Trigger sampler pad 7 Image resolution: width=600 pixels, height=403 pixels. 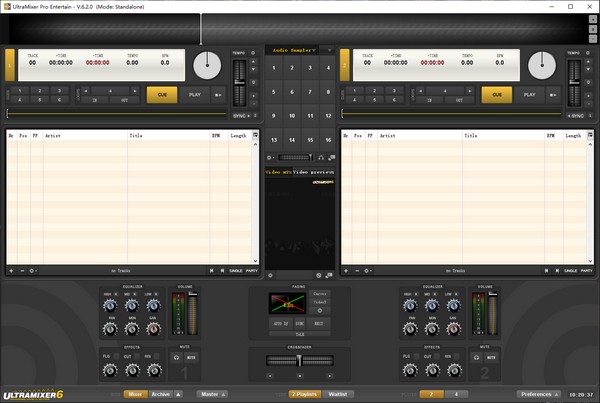(x=310, y=92)
